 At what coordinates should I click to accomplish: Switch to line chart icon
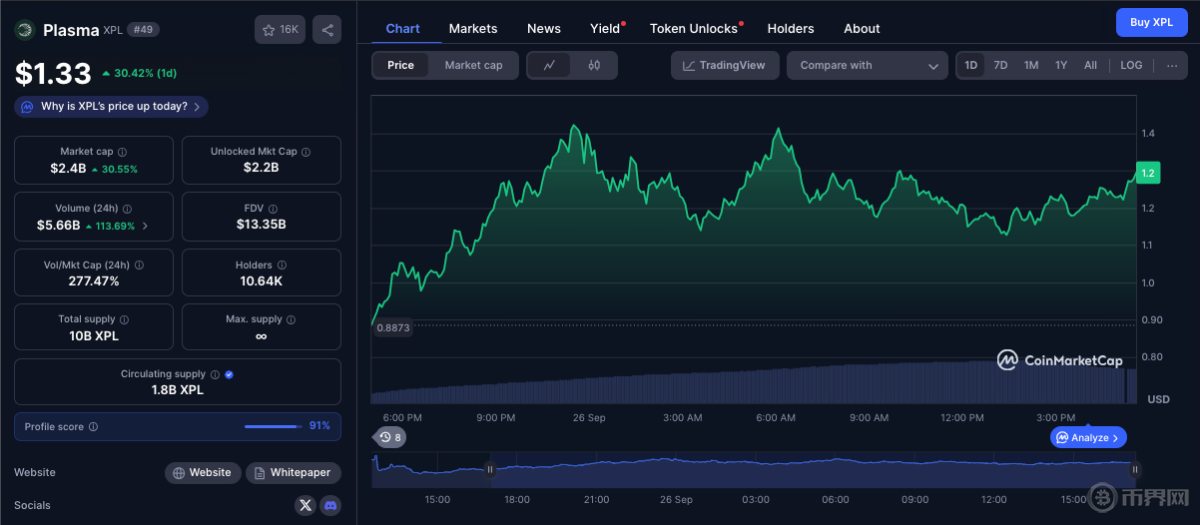coord(549,66)
